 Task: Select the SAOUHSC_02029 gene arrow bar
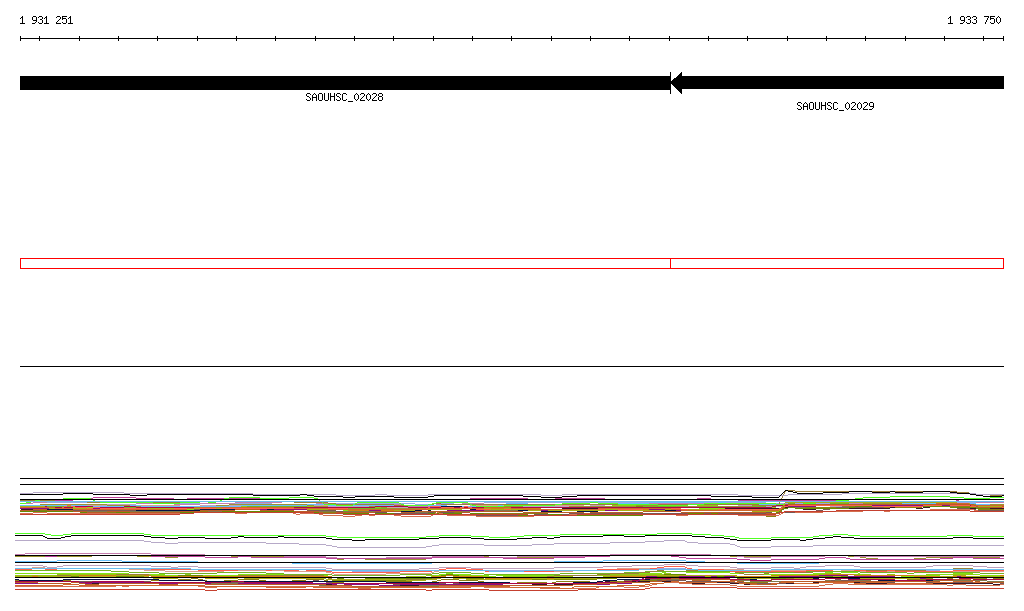(x=837, y=83)
